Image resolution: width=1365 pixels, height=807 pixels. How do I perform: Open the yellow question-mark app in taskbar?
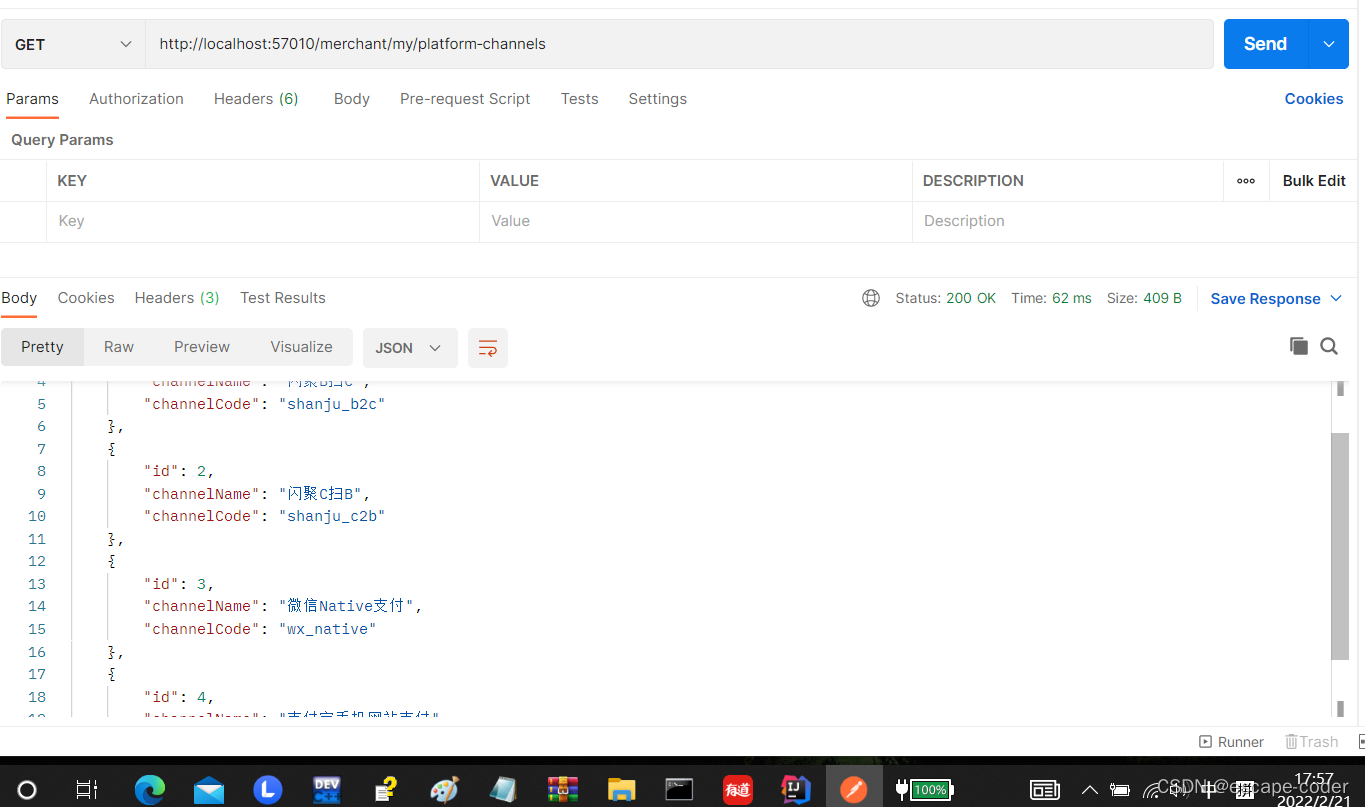click(385, 790)
